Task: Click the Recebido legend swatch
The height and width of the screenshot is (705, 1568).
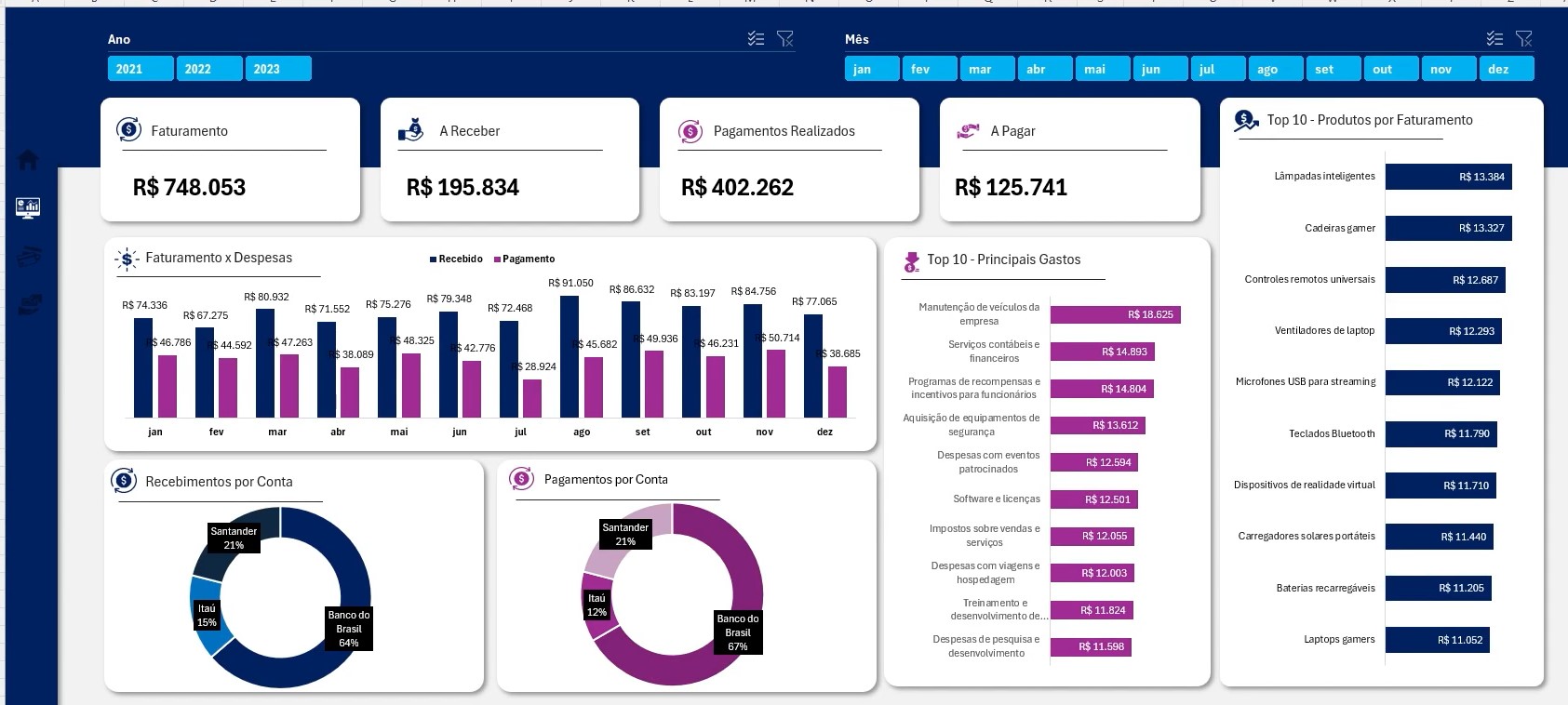Action: 433,259
